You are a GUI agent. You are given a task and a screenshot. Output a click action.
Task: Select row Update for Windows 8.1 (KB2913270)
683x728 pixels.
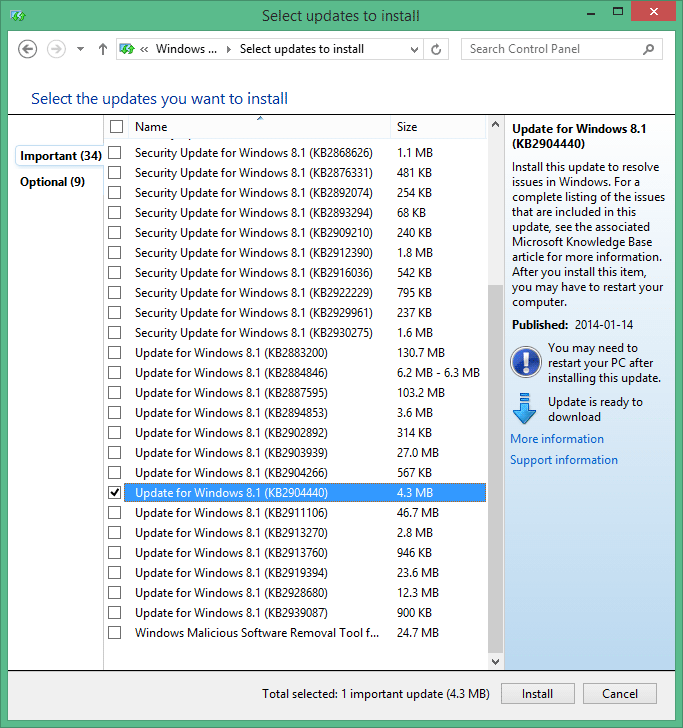click(305, 533)
